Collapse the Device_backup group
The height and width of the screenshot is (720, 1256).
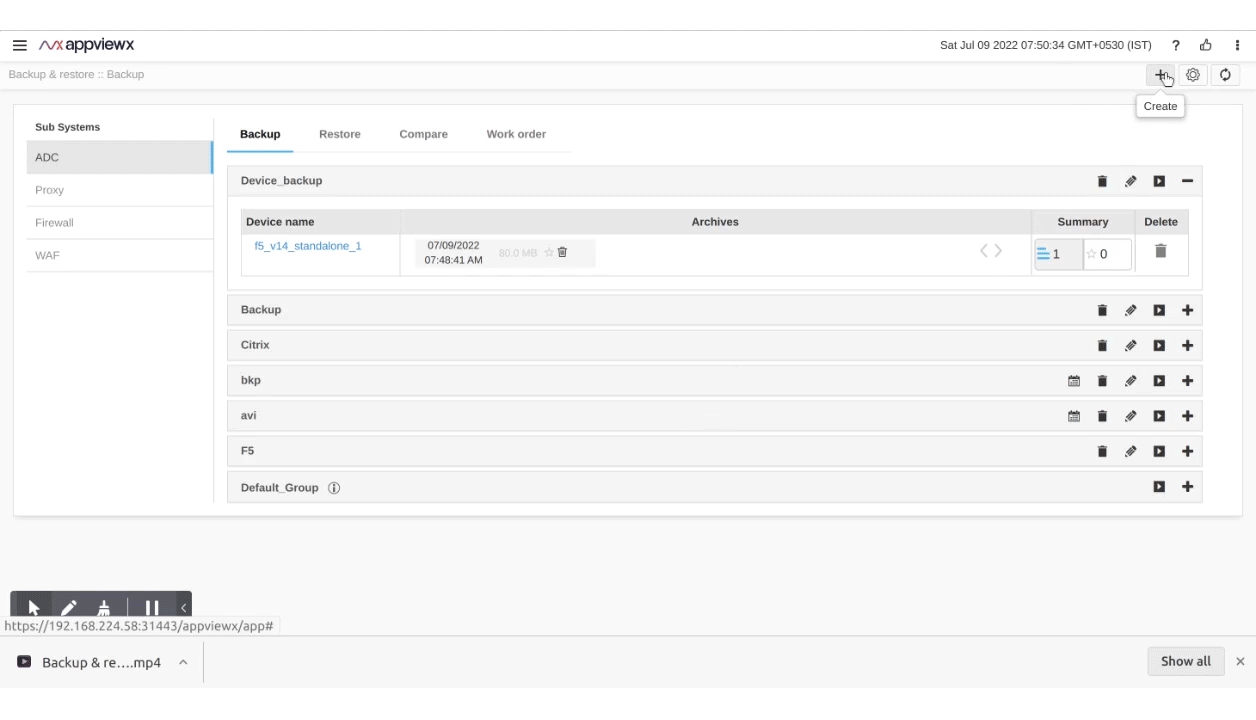(1187, 181)
